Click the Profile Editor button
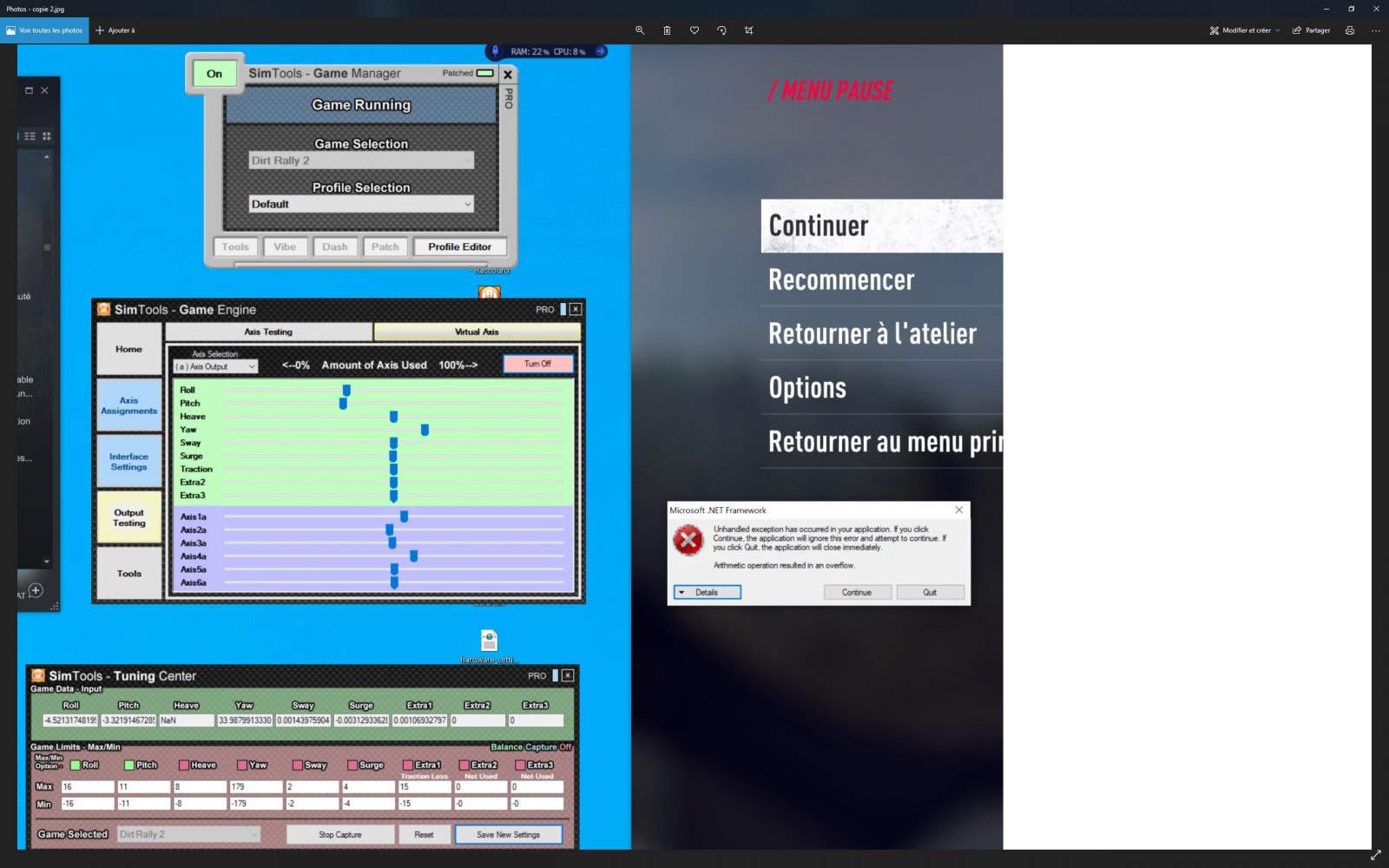Screen dimensions: 1389x868 coord(460,247)
